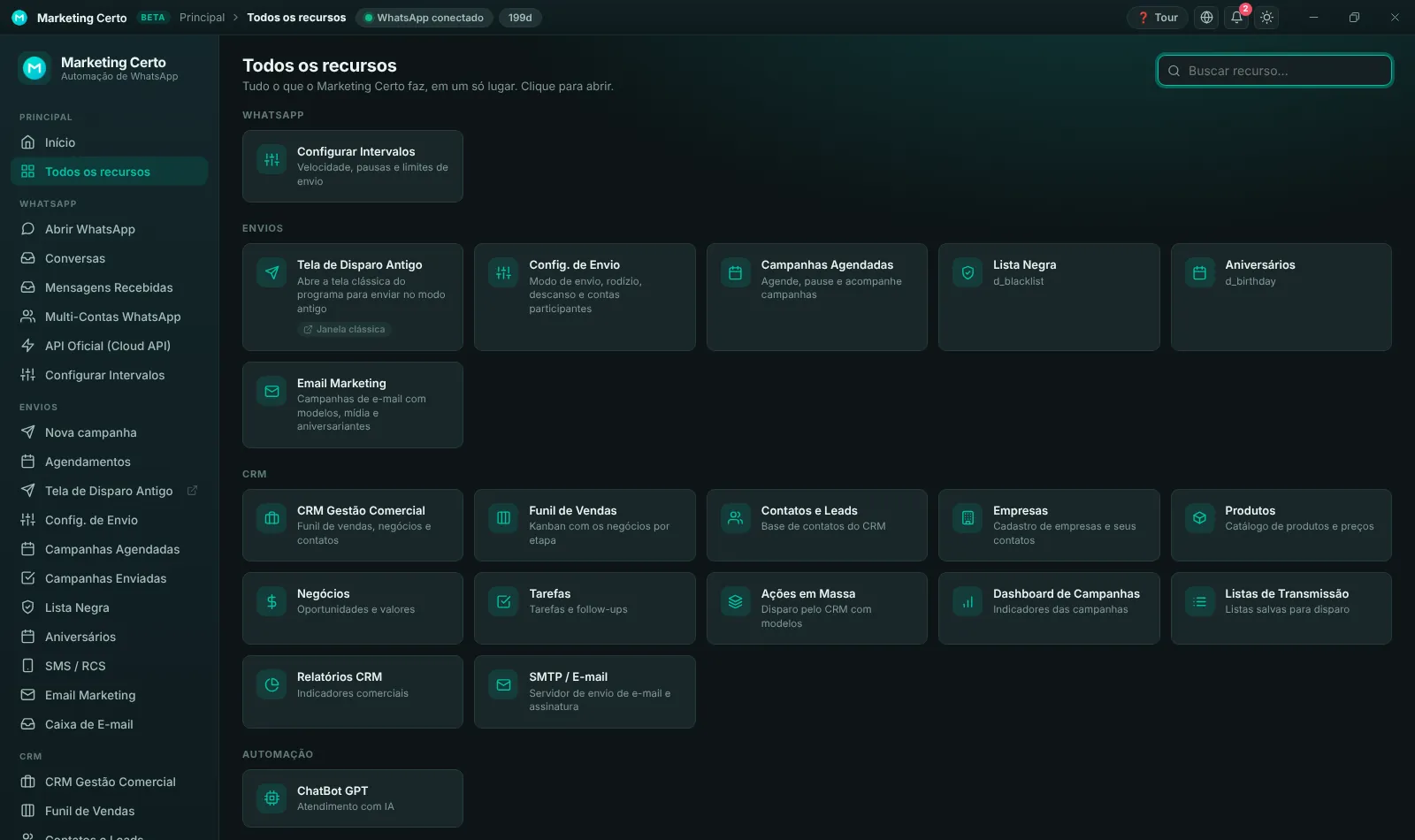This screenshot has height=840, width=1415.
Task: Open Multi-Contas WhatsApp in the sidebar
Action: (x=110, y=317)
